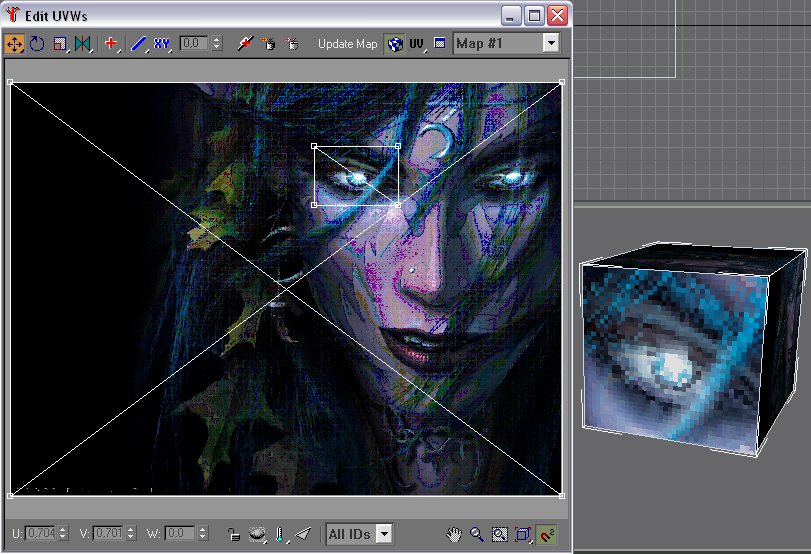The height and width of the screenshot is (554, 811).
Task: Click the Update Map button
Action: 347,44
